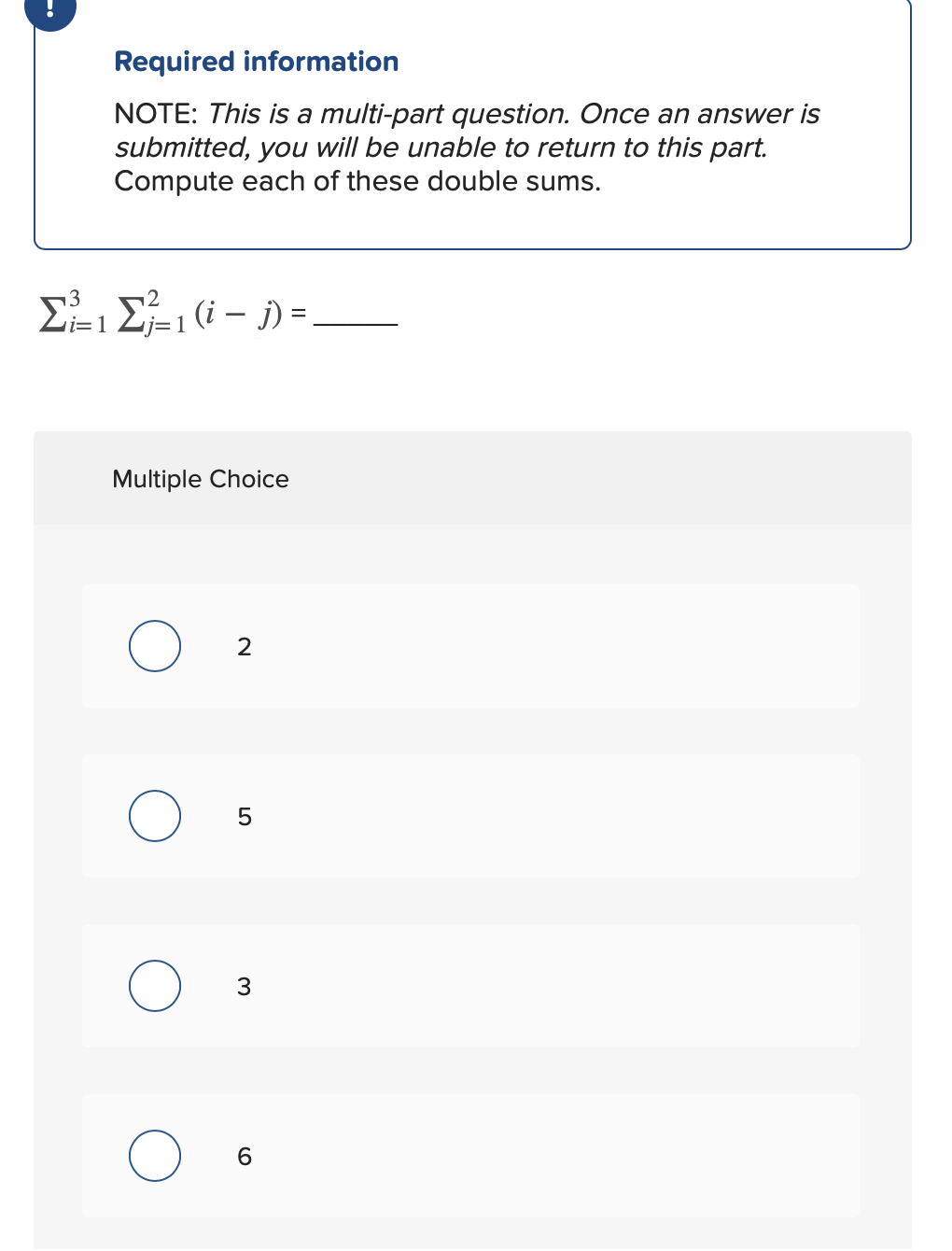
Task: Click the answer option row containing 6
Action: (x=470, y=1156)
